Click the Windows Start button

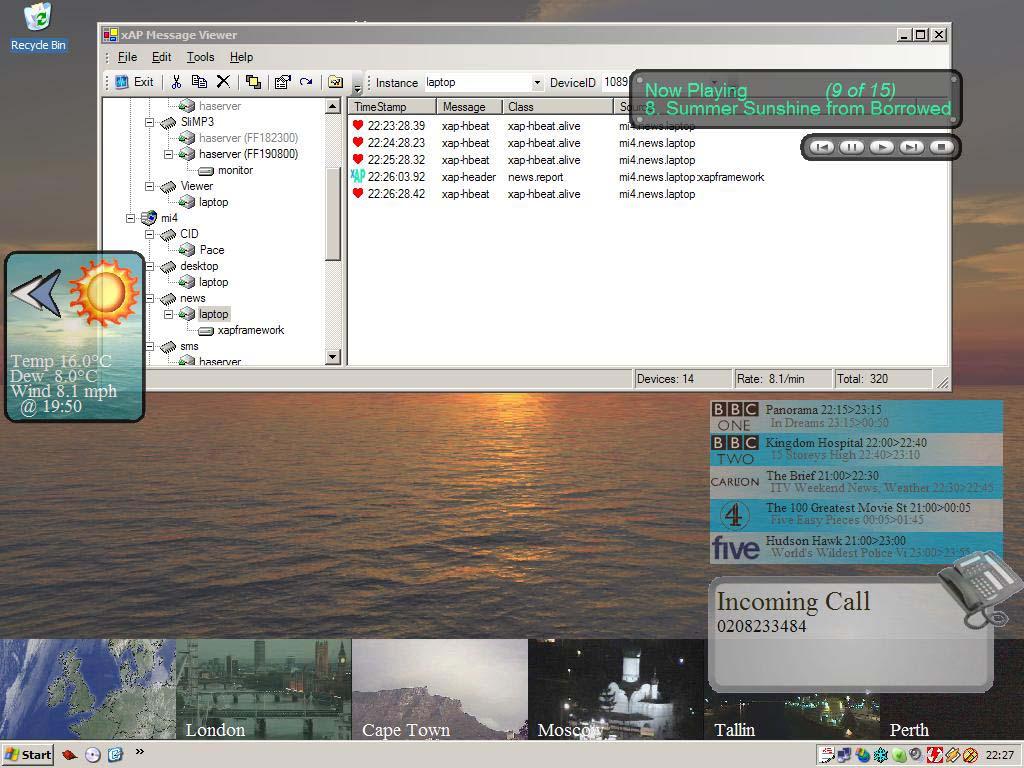28,755
